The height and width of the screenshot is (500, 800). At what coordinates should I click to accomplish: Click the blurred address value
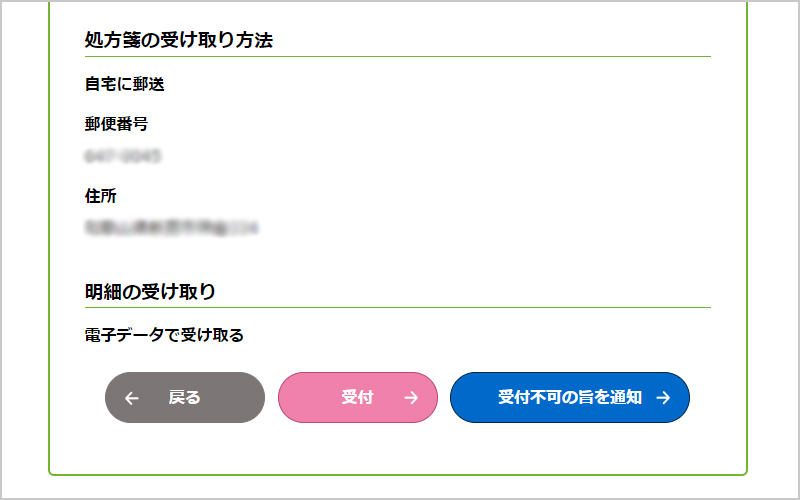(x=171, y=228)
